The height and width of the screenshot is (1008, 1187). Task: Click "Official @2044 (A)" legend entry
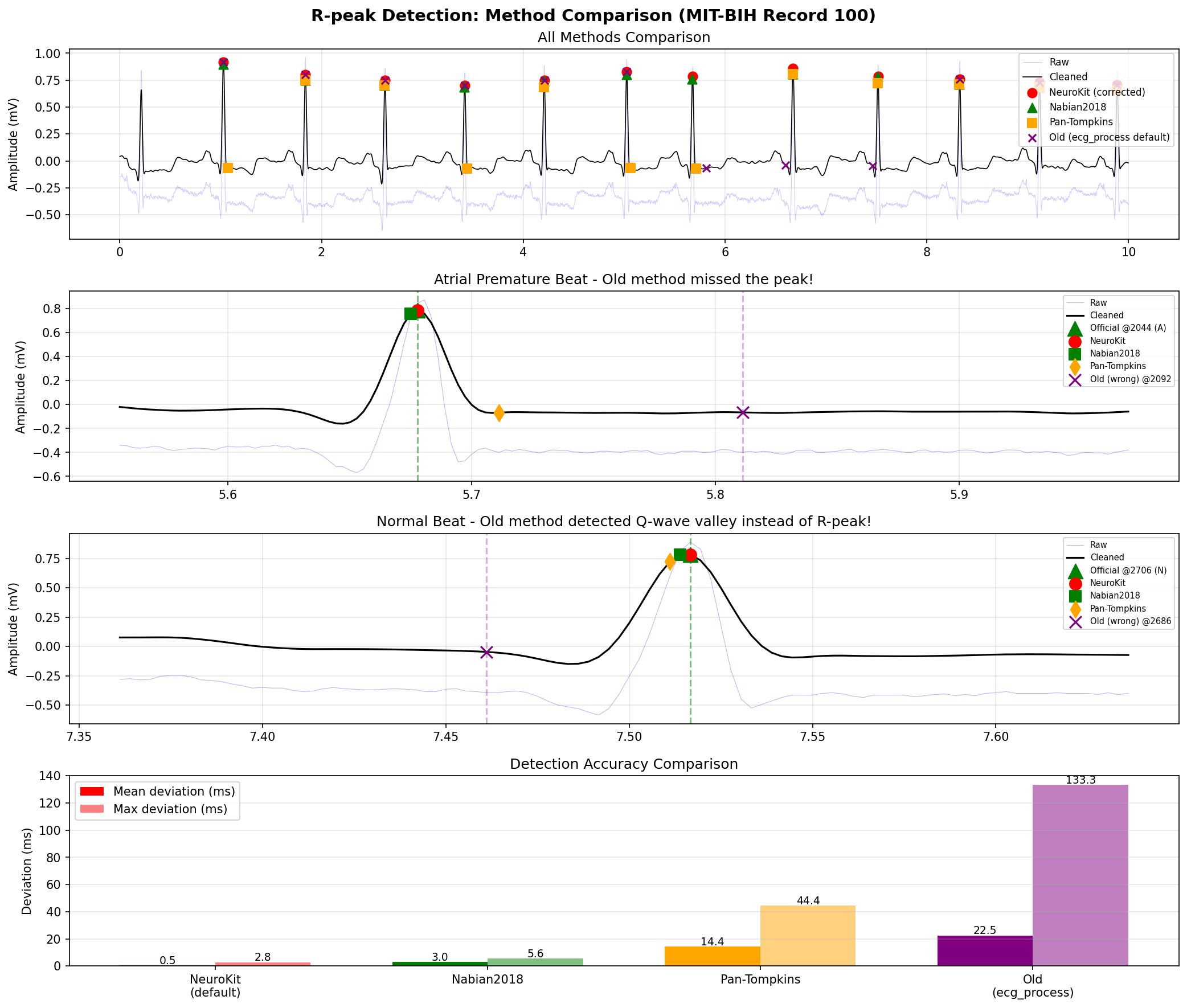(1117, 329)
